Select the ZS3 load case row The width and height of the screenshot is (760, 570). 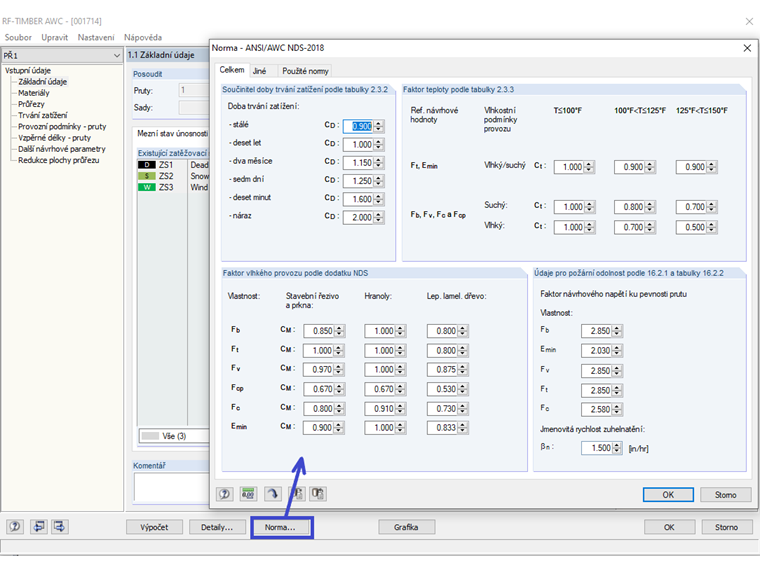click(x=173, y=187)
